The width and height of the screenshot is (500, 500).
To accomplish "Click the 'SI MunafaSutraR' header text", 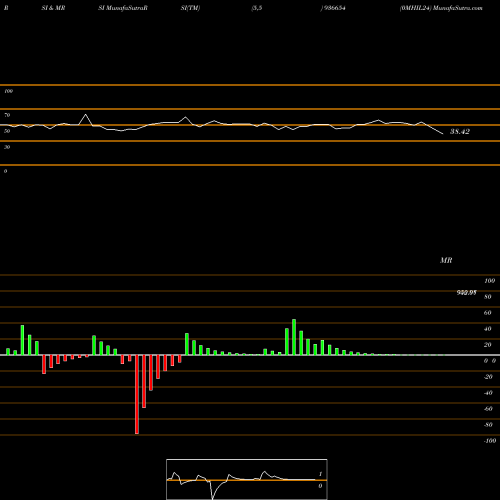I will click(x=123, y=8).
